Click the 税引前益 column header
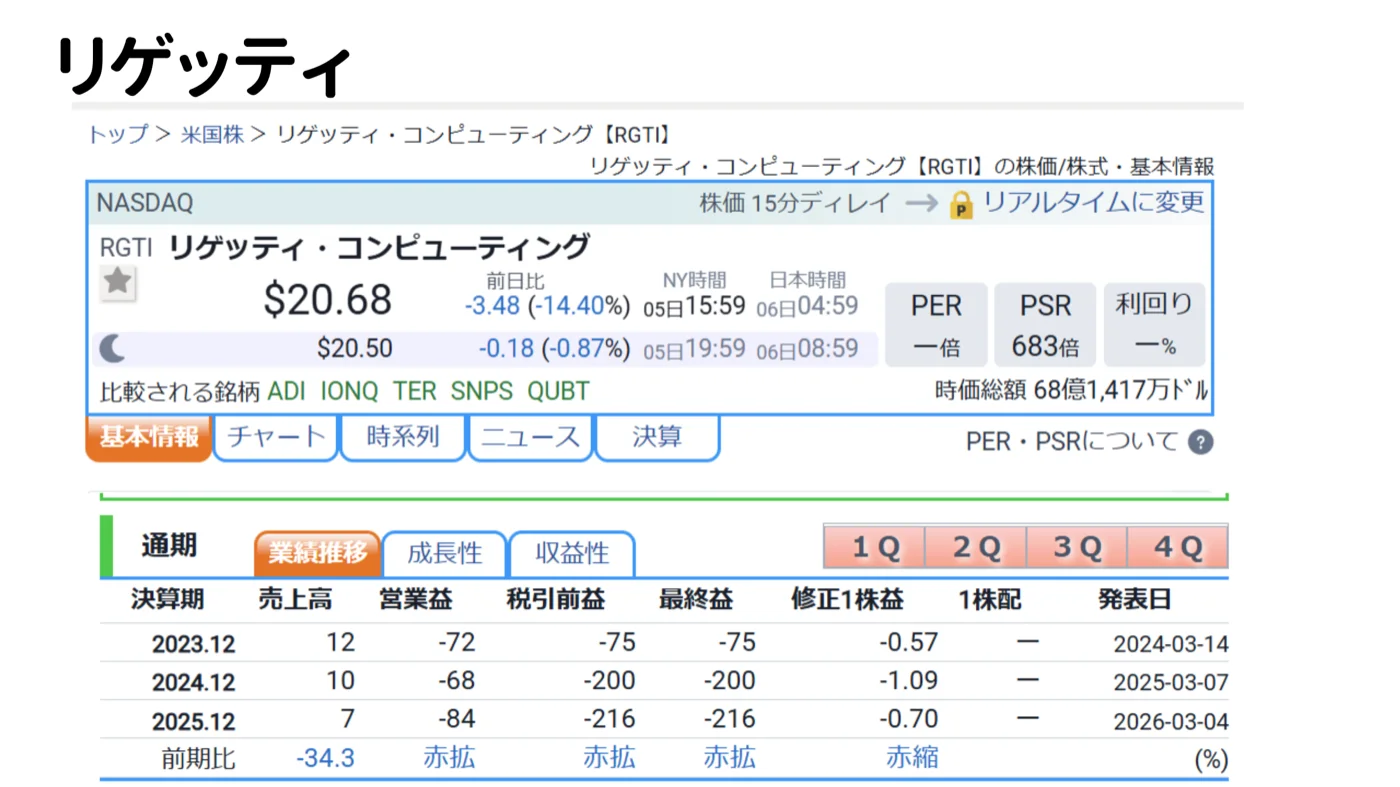 point(556,600)
